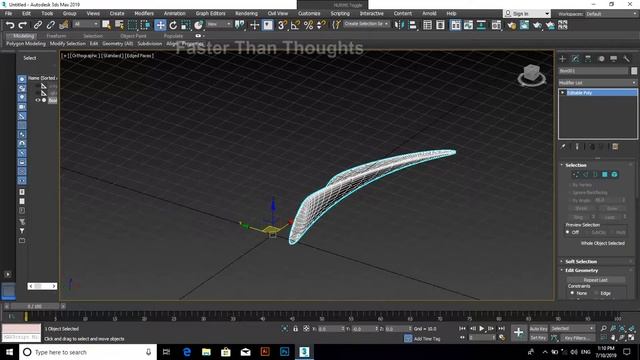
Task: Open the Display command panel tab
Action: tap(613, 59)
